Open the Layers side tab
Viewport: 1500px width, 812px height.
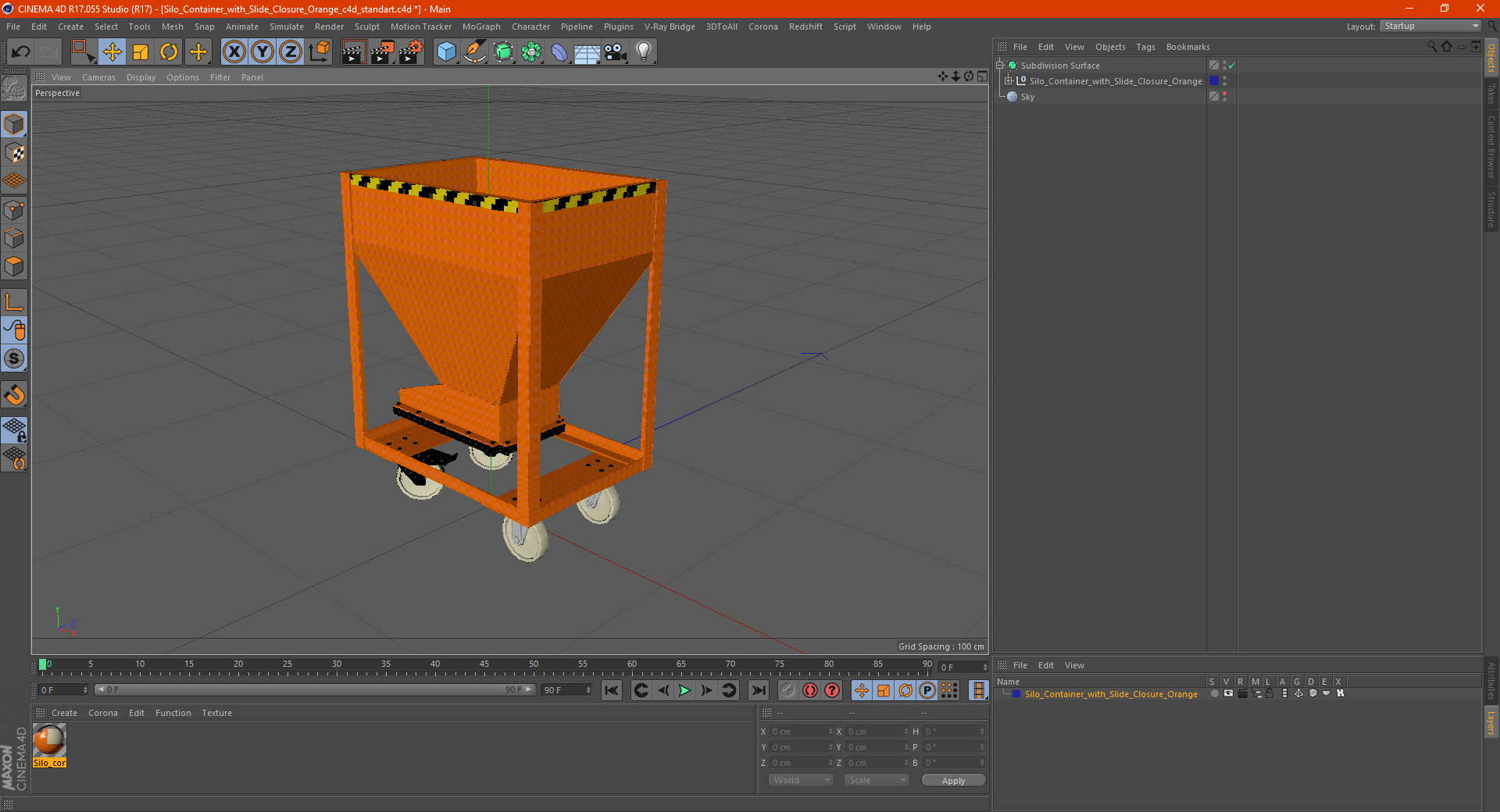pyautogui.click(x=1491, y=722)
